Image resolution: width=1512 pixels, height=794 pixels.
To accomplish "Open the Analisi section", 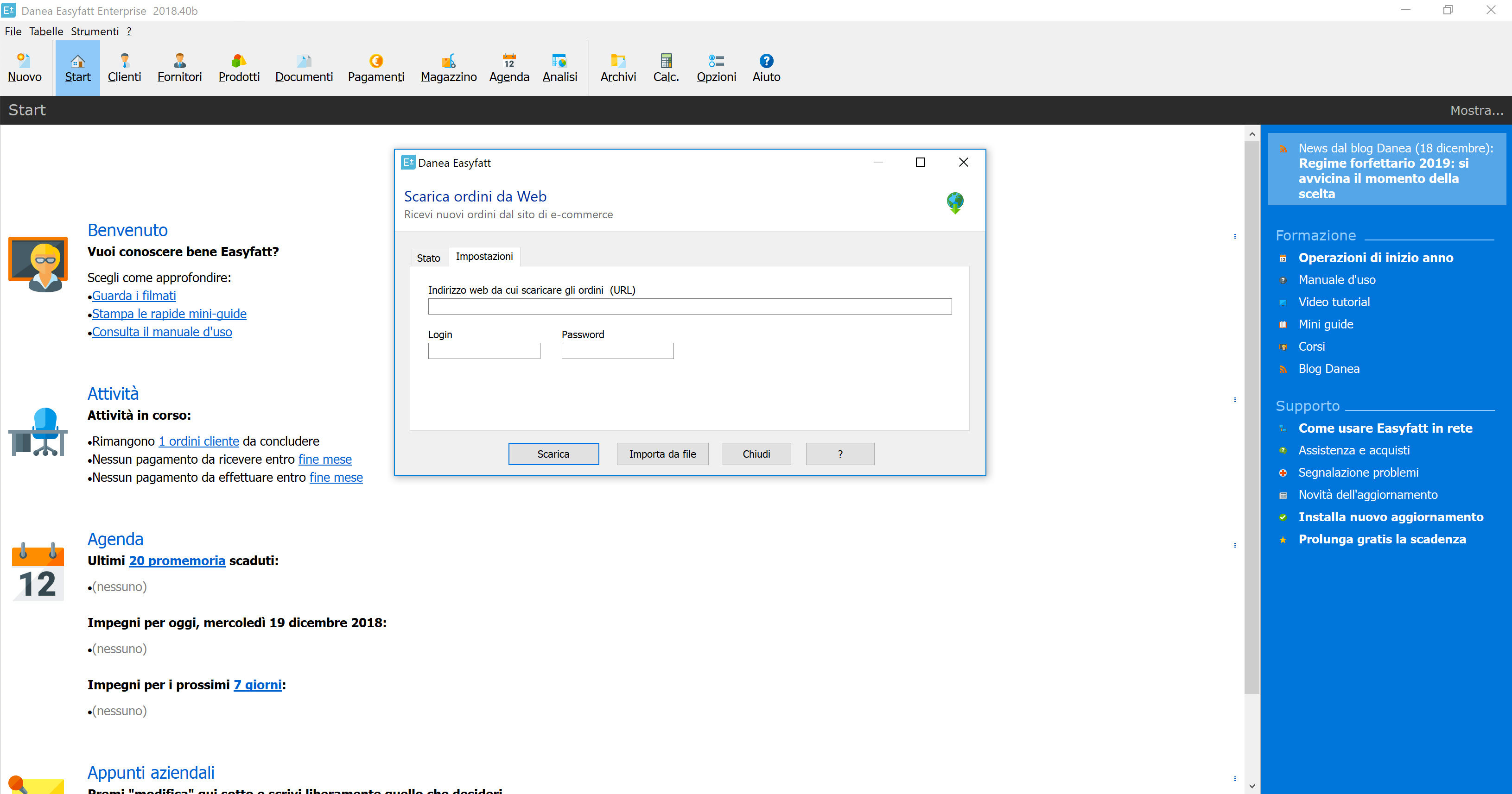I will 559,68.
